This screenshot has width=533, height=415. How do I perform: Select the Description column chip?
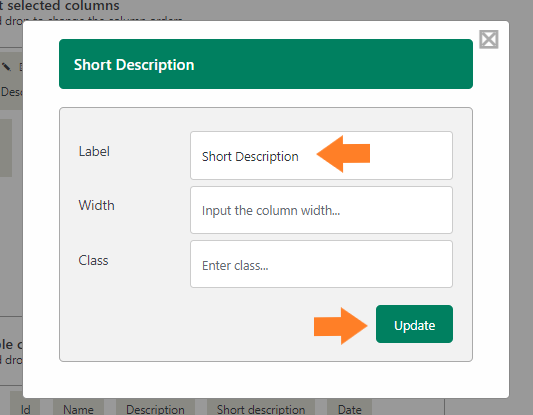click(155, 408)
